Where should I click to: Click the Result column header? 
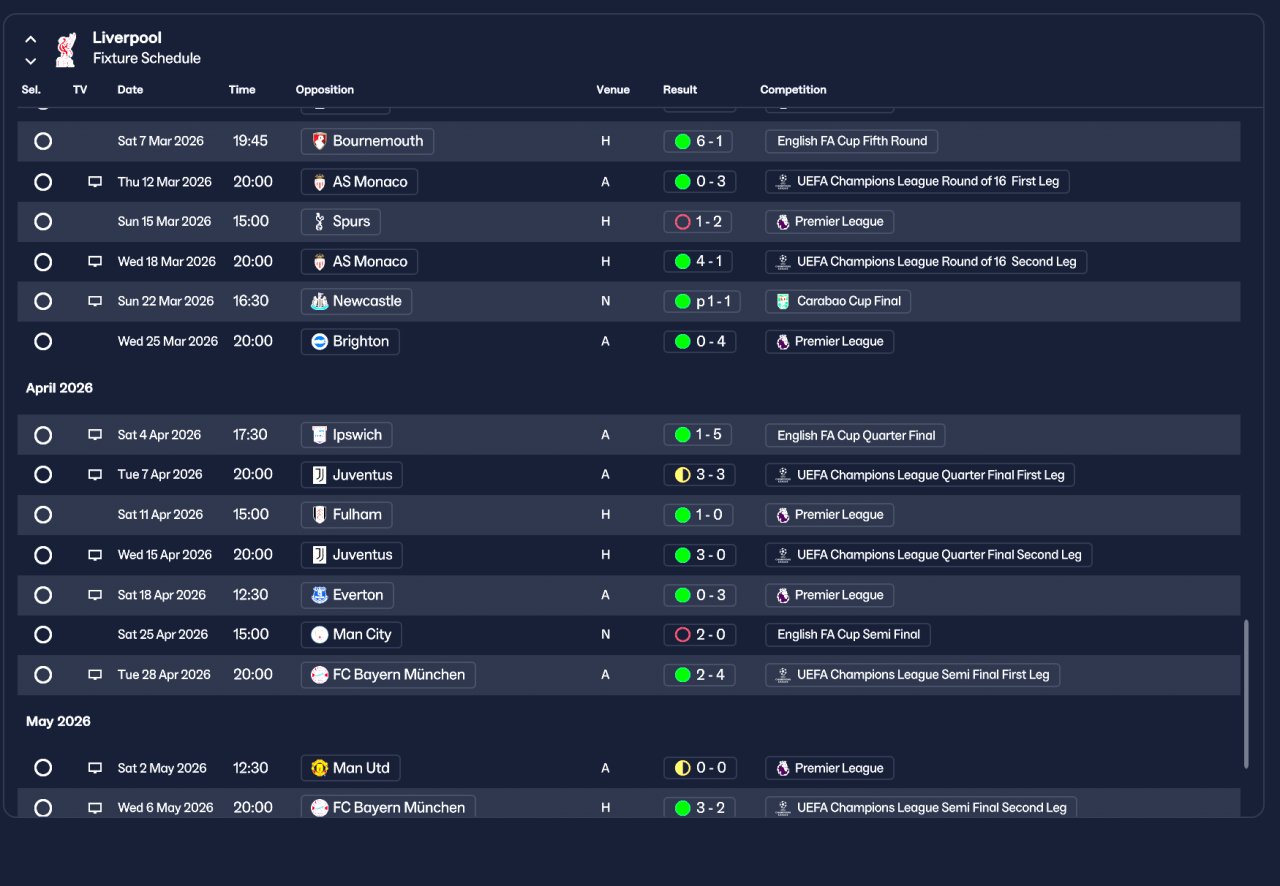pyautogui.click(x=680, y=90)
